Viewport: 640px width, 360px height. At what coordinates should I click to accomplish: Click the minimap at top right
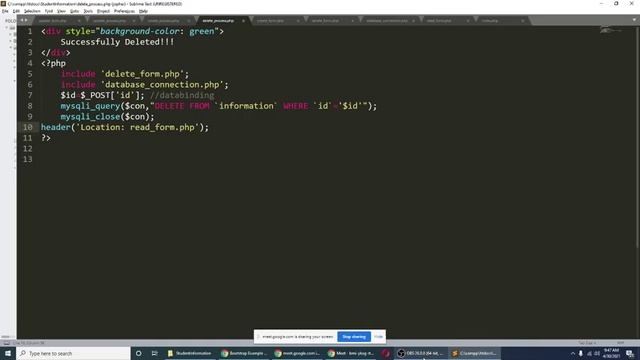610,31
